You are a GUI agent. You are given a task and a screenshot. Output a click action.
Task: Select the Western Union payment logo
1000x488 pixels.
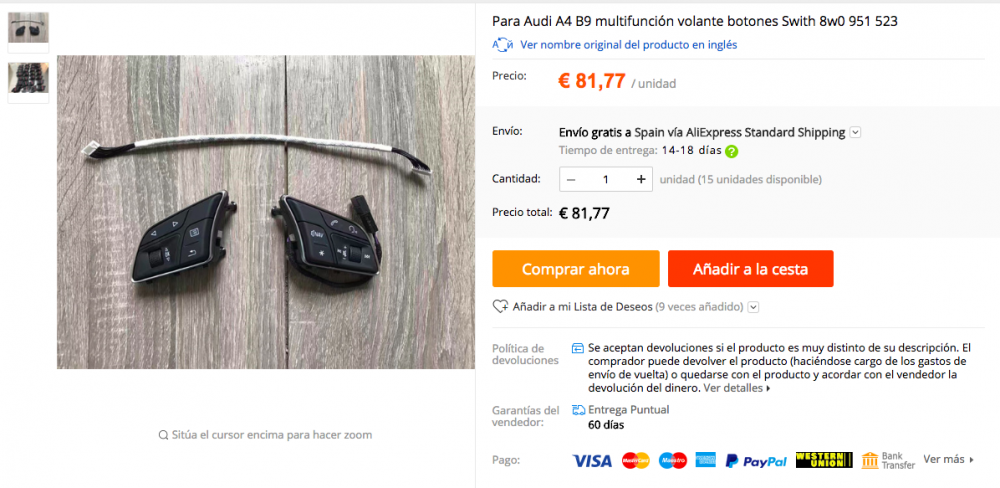click(824, 460)
